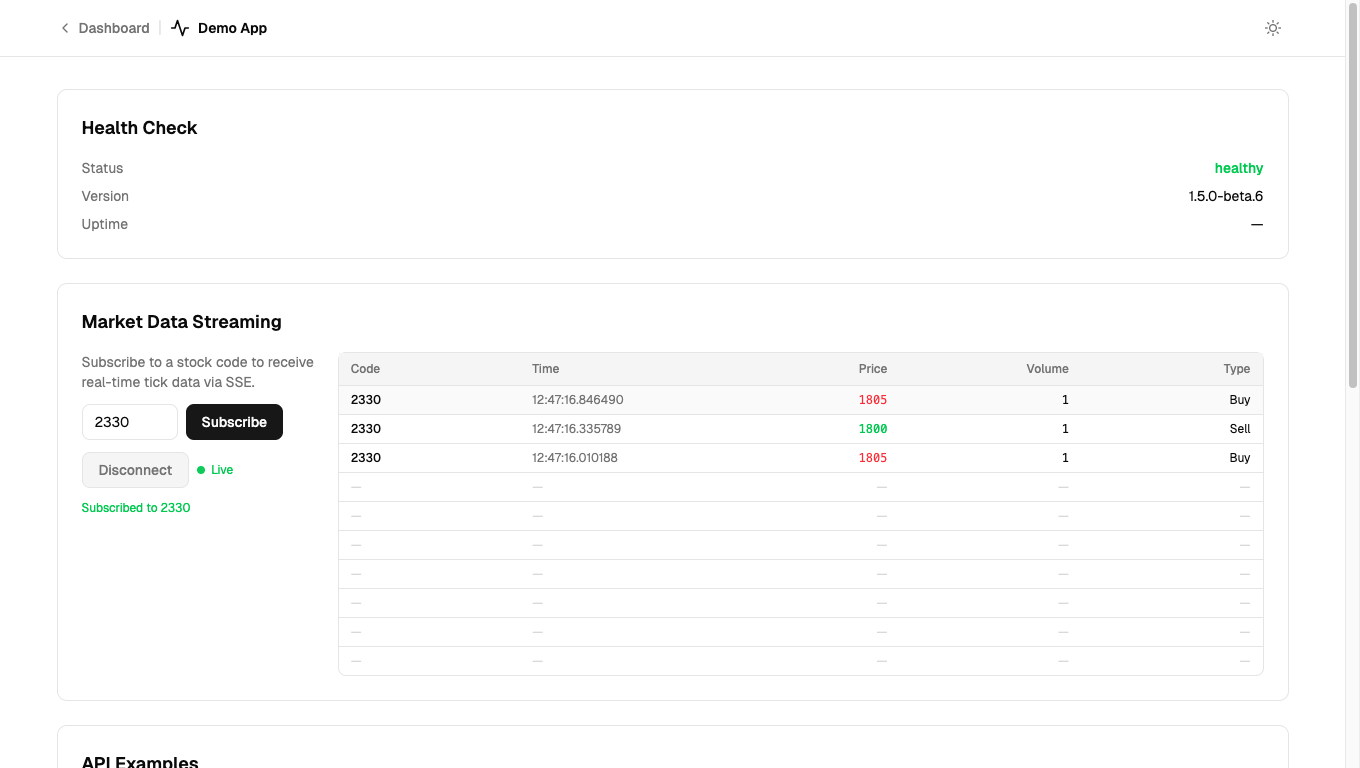1360x768 pixels.
Task: Select the tick time 12:47:16.846490
Action: 577,400
